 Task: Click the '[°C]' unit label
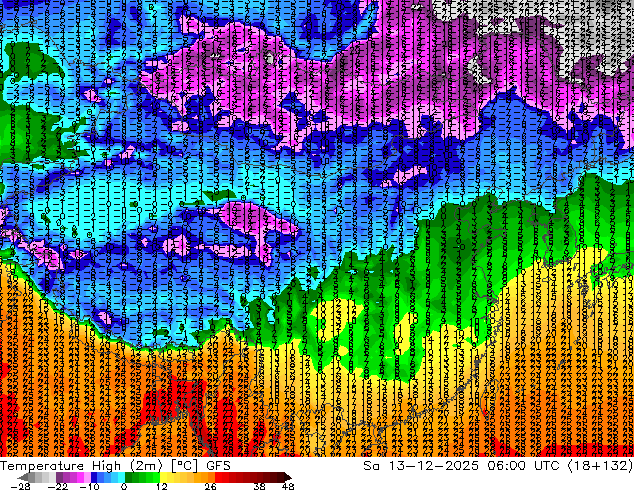pyautogui.click(x=184, y=466)
